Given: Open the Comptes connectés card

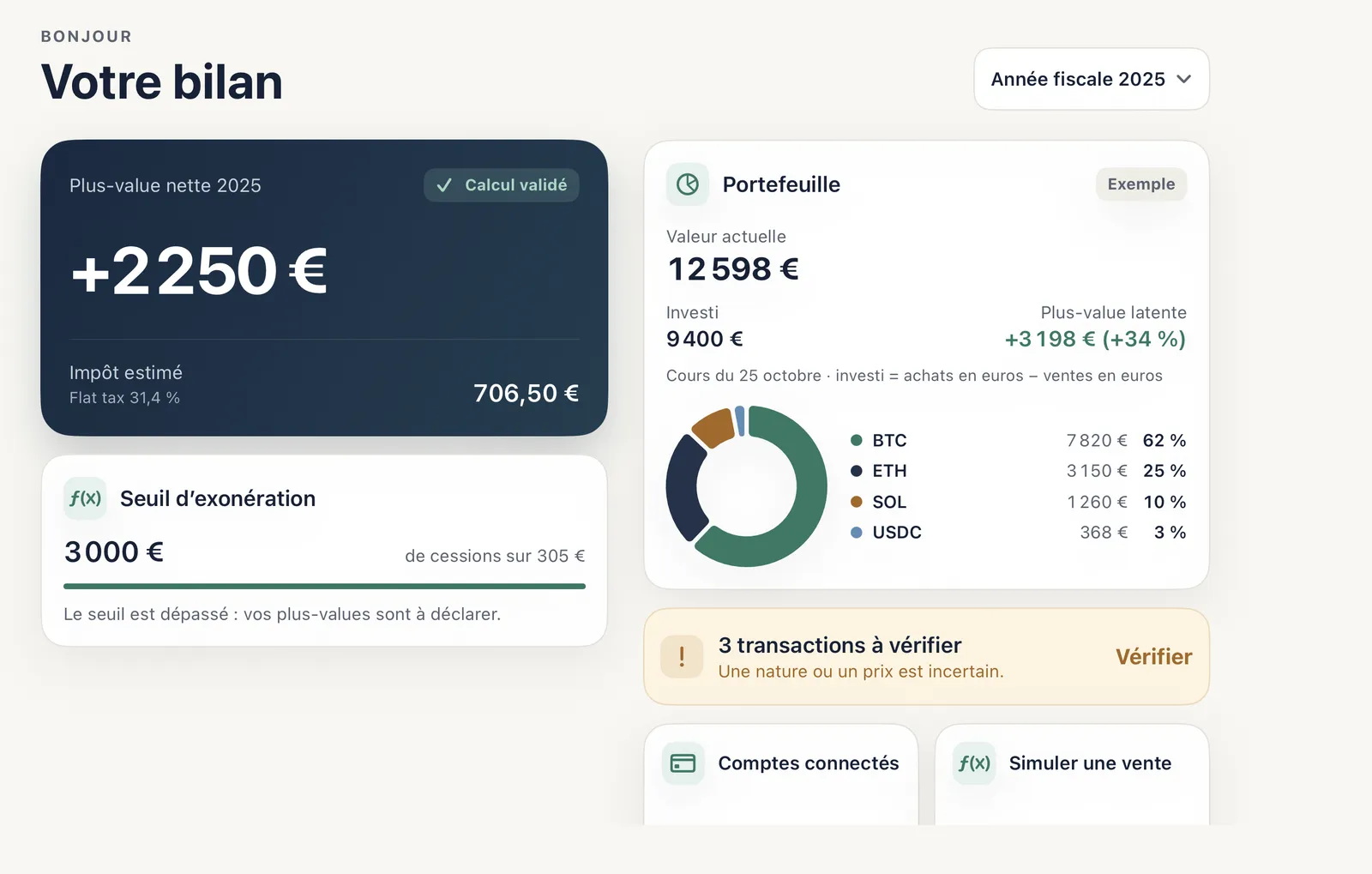Looking at the screenshot, I should pyautogui.click(x=781, y=775).
